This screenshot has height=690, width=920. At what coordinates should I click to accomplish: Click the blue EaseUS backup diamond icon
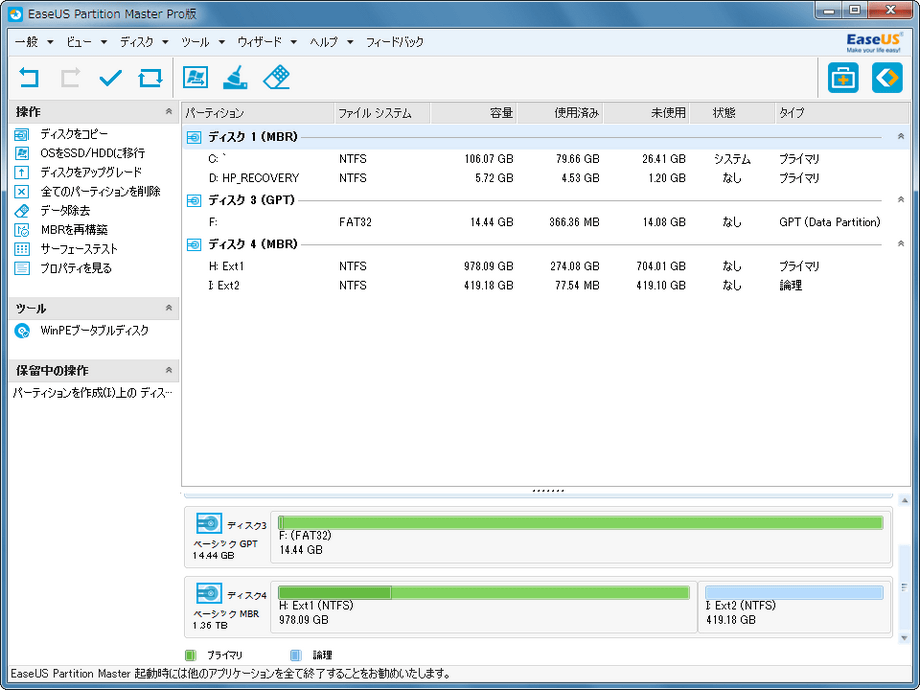887,77
